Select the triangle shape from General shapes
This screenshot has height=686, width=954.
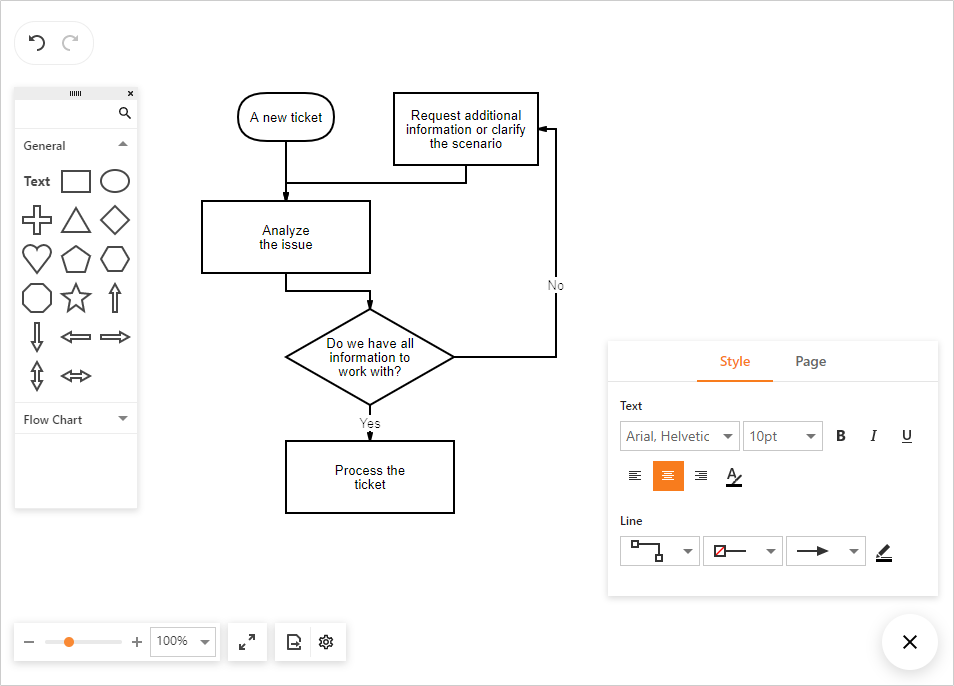coord(75,220)
